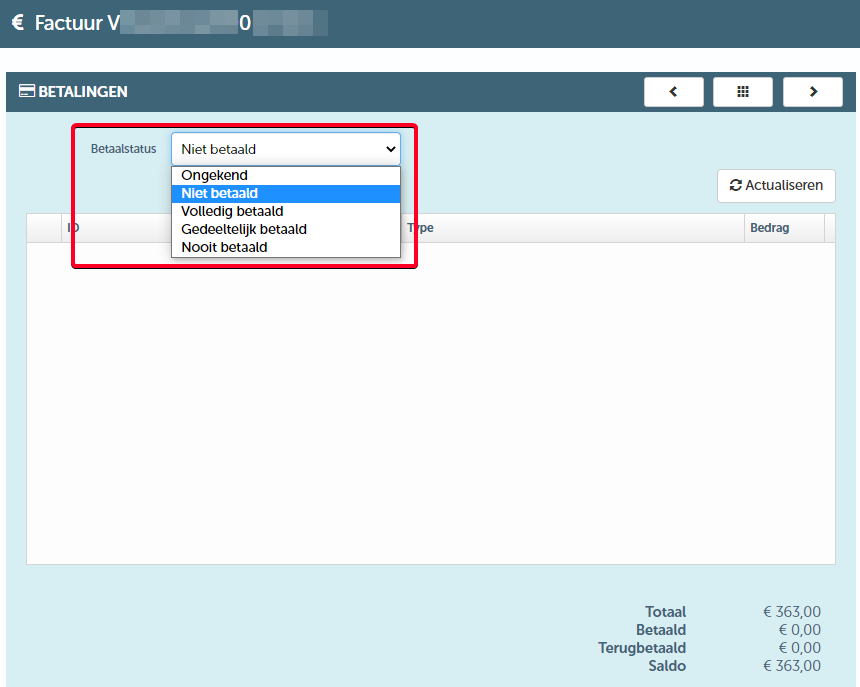
Task: Pick Gedeeltelijk betaald from the list
Action: tap(286, 229)
